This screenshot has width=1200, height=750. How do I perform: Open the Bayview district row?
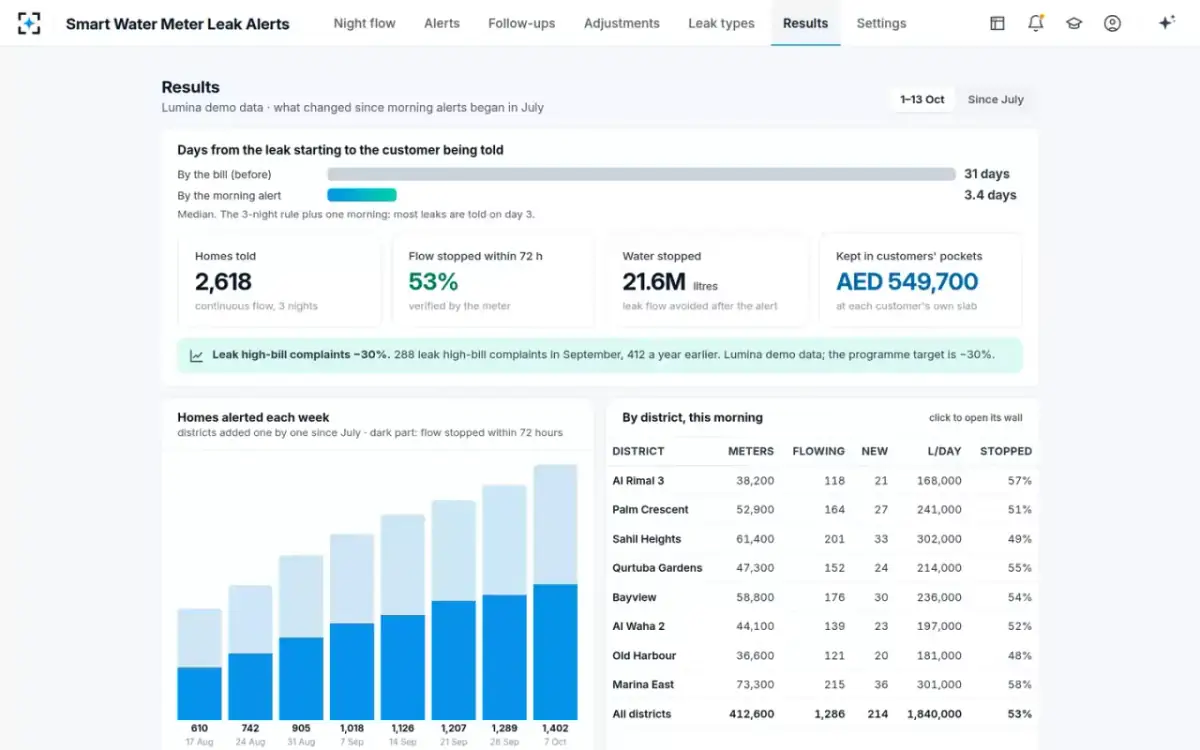(822, 597)
